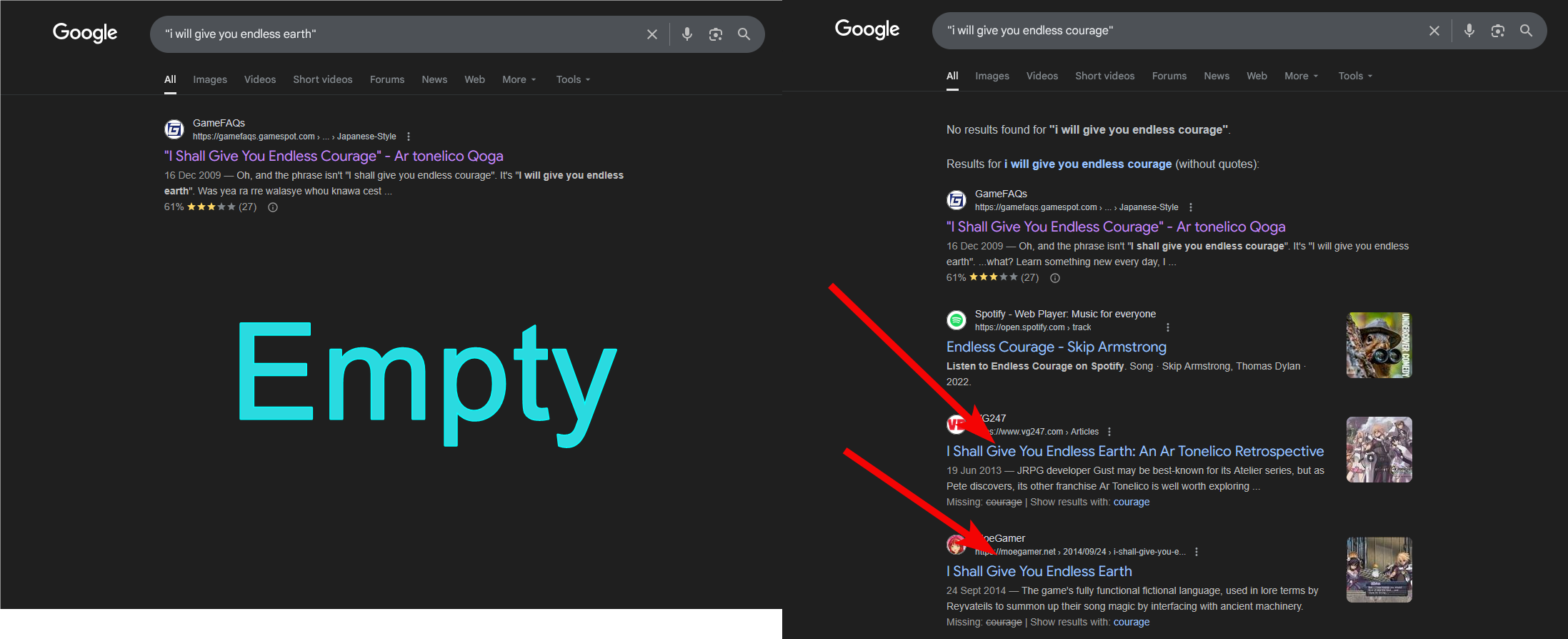Submit the "endless earth" search with magnifier icon
The image size is (1568, 639).
pyautogui.click(x=744, y=34)
